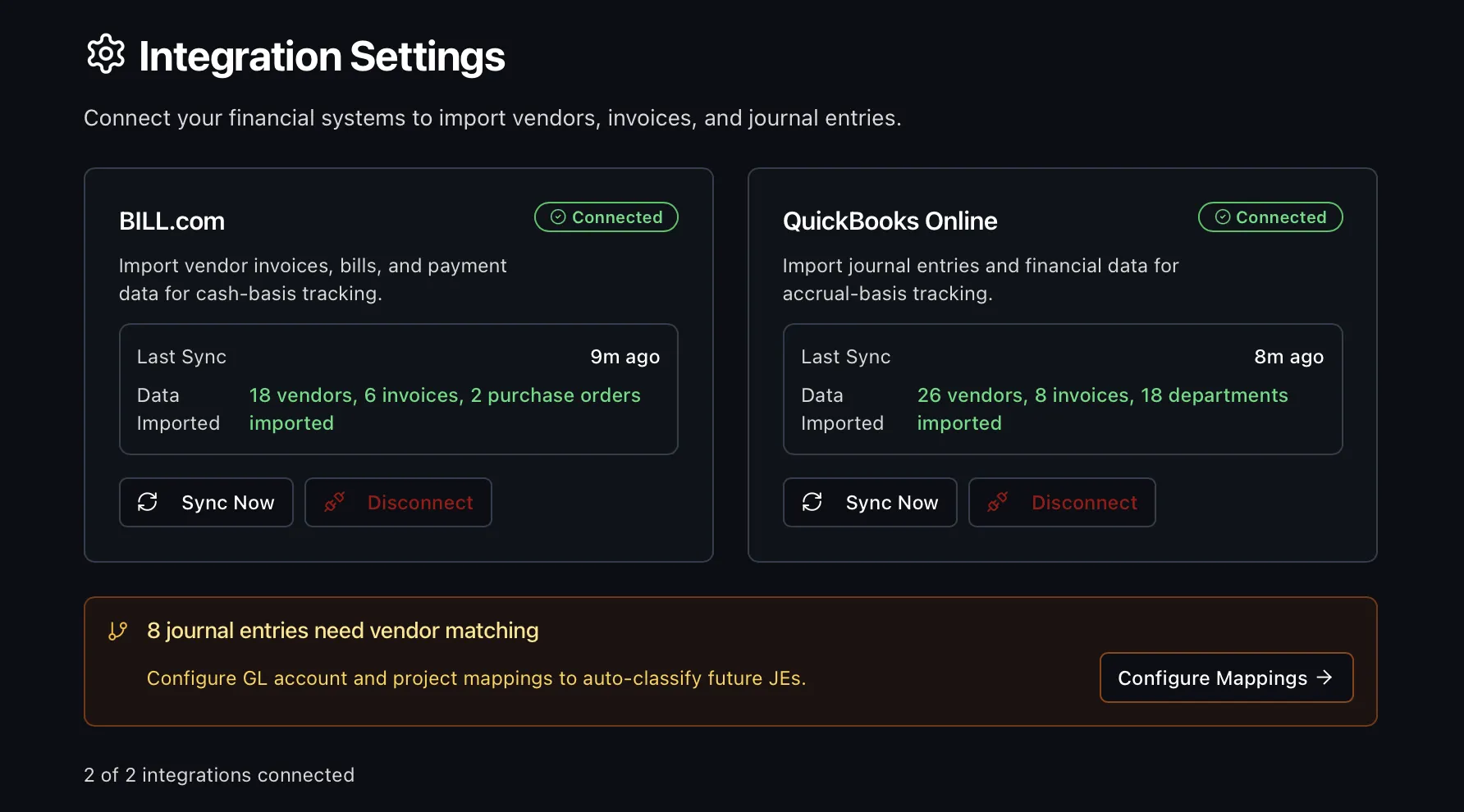Click the arrow icon inside Configure Mappings button

point(1324,677)
